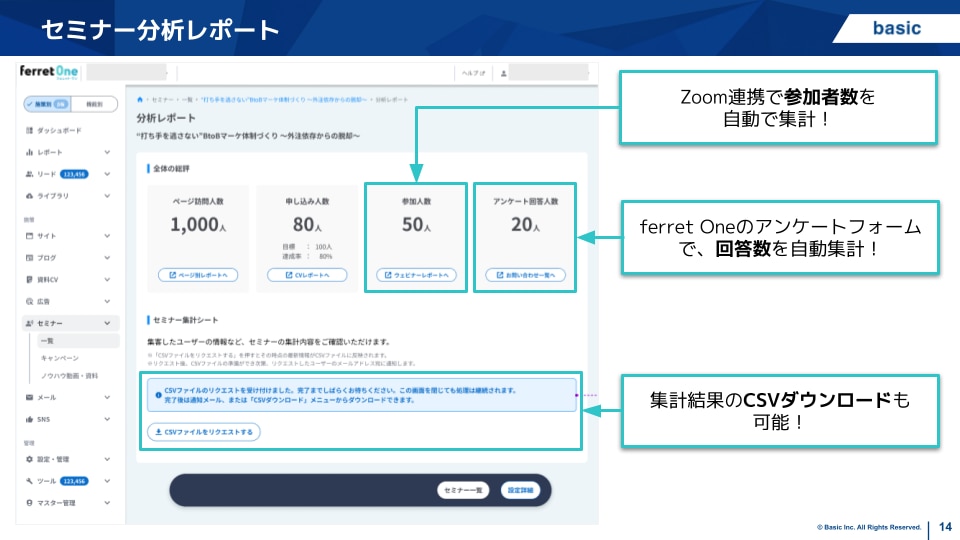Click the 設定詳細 button in bottom bar
Screen dimensions: 960x540
tap(522, 490)
